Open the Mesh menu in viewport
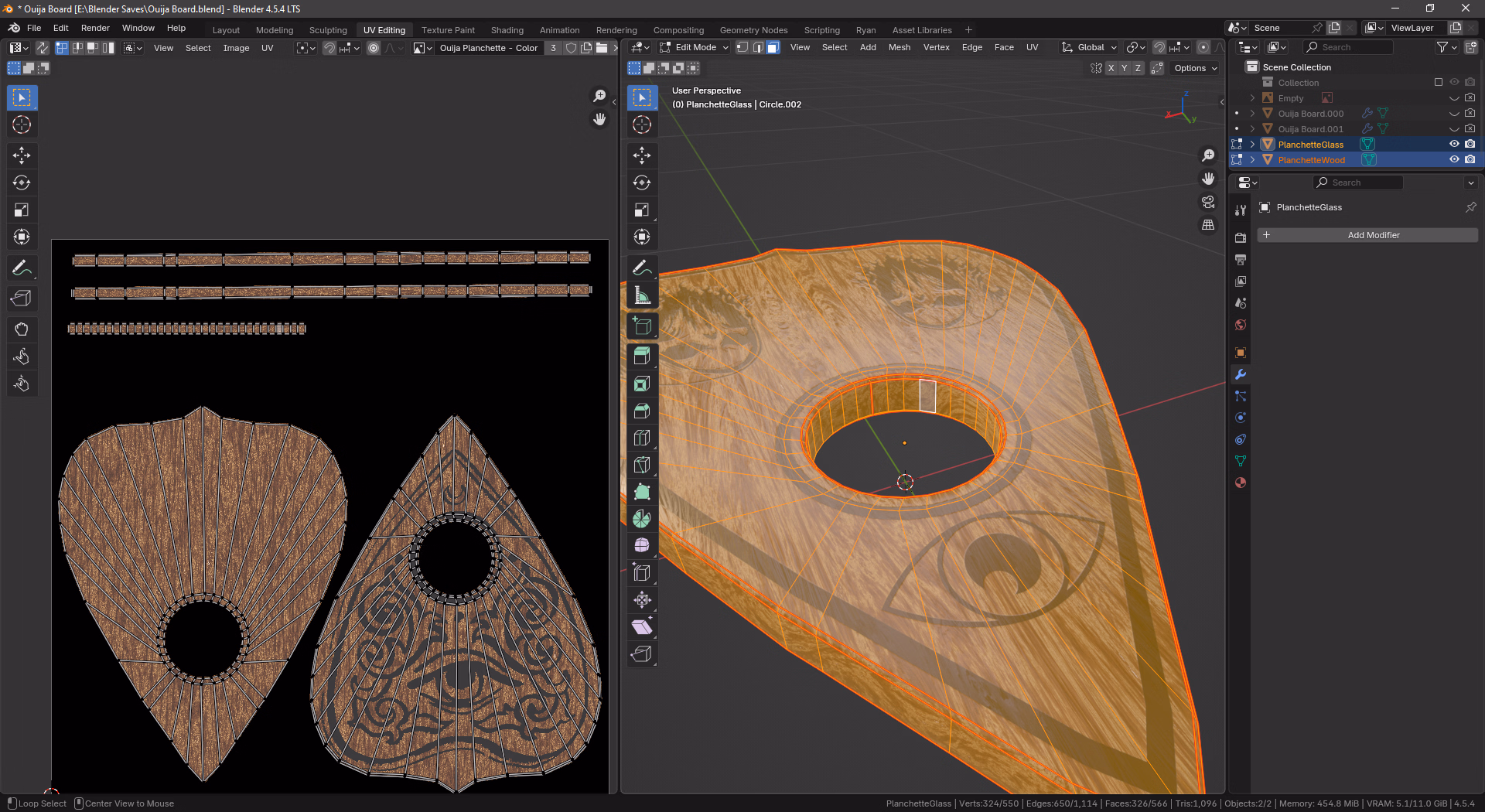 pos(899,47)
